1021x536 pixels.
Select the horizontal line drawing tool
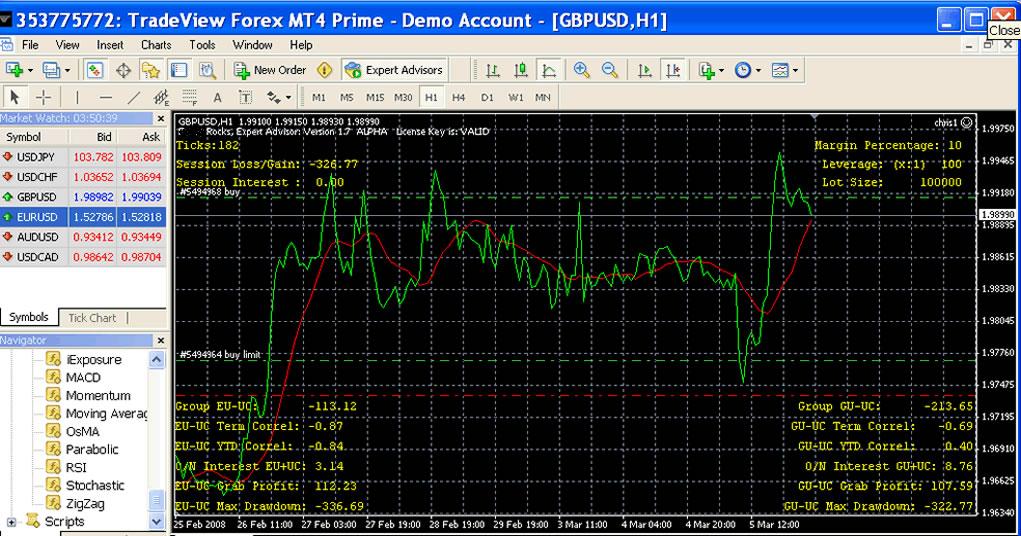pyautogui.click(x=105, y=98)
